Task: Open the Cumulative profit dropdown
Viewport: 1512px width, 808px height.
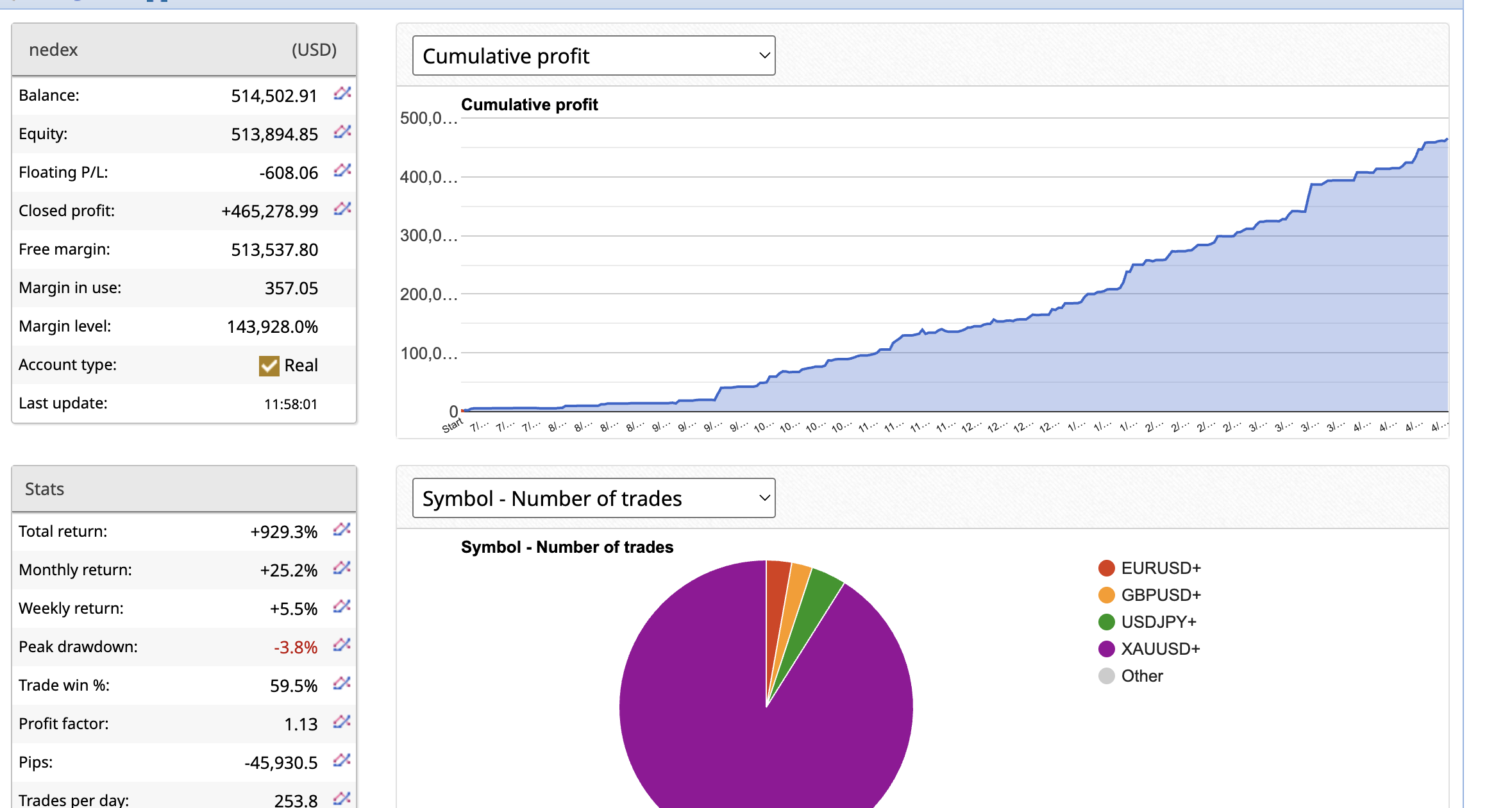Action: [x=593, y=55]
